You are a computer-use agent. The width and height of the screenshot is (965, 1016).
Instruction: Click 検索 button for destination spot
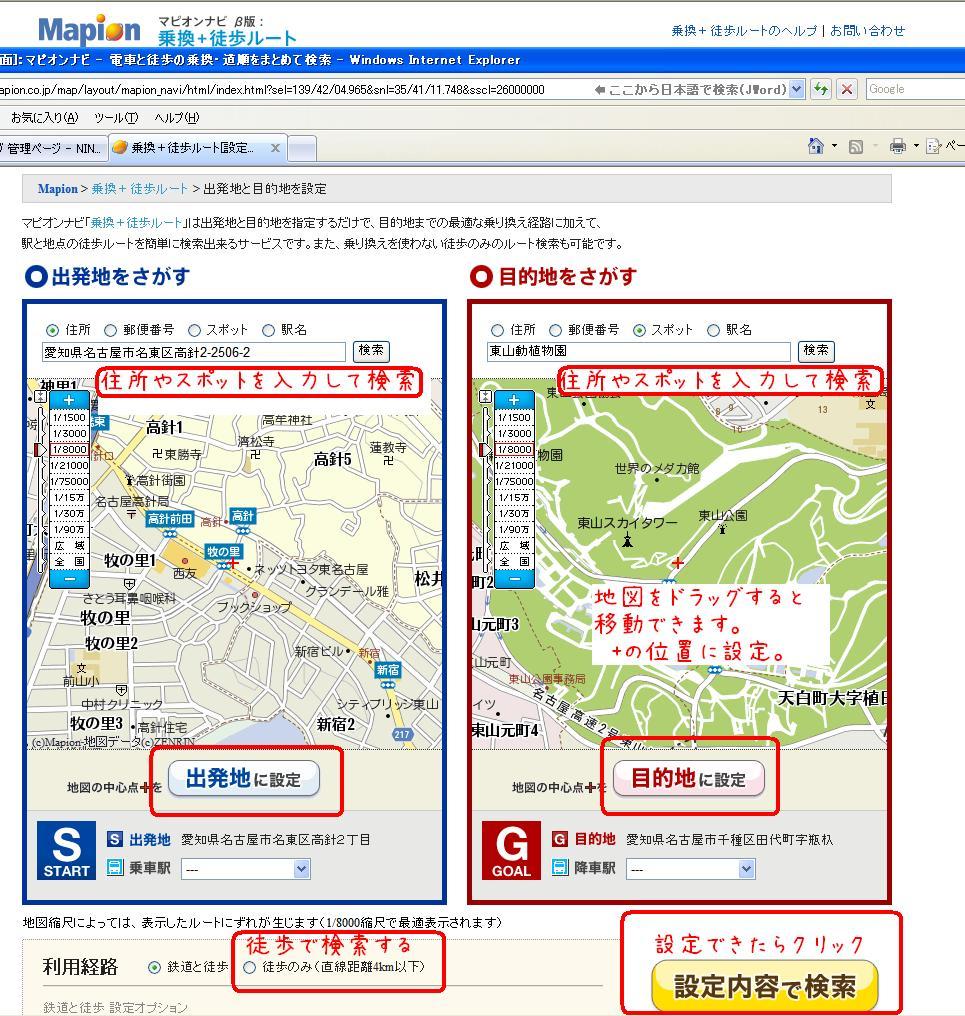click(816, 351)
